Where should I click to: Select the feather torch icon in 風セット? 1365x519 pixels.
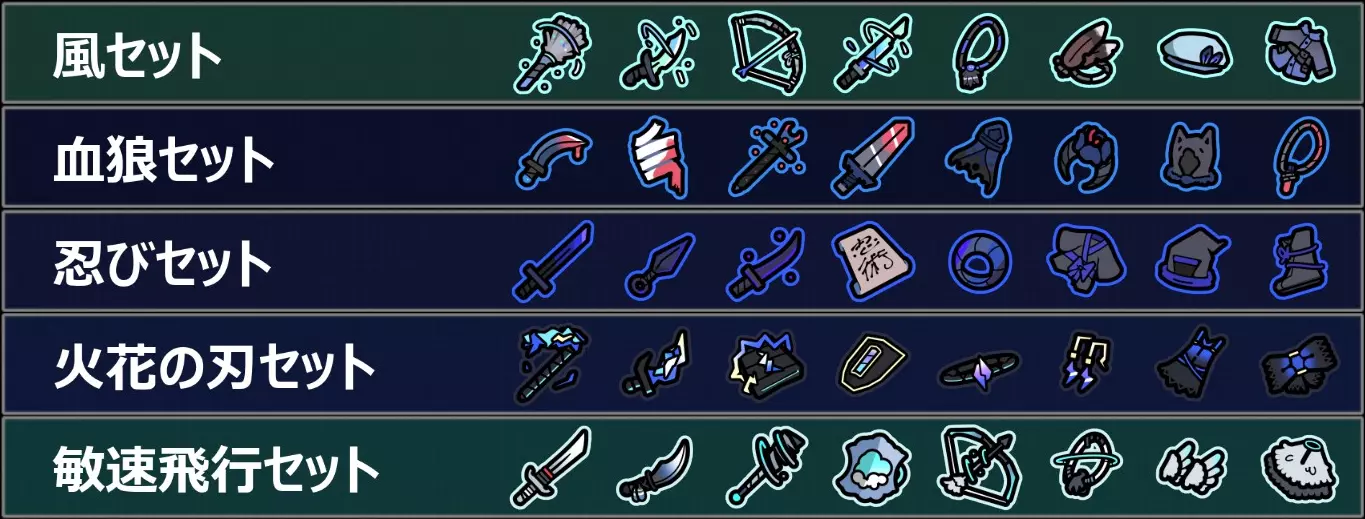click(x=553, y=53)
